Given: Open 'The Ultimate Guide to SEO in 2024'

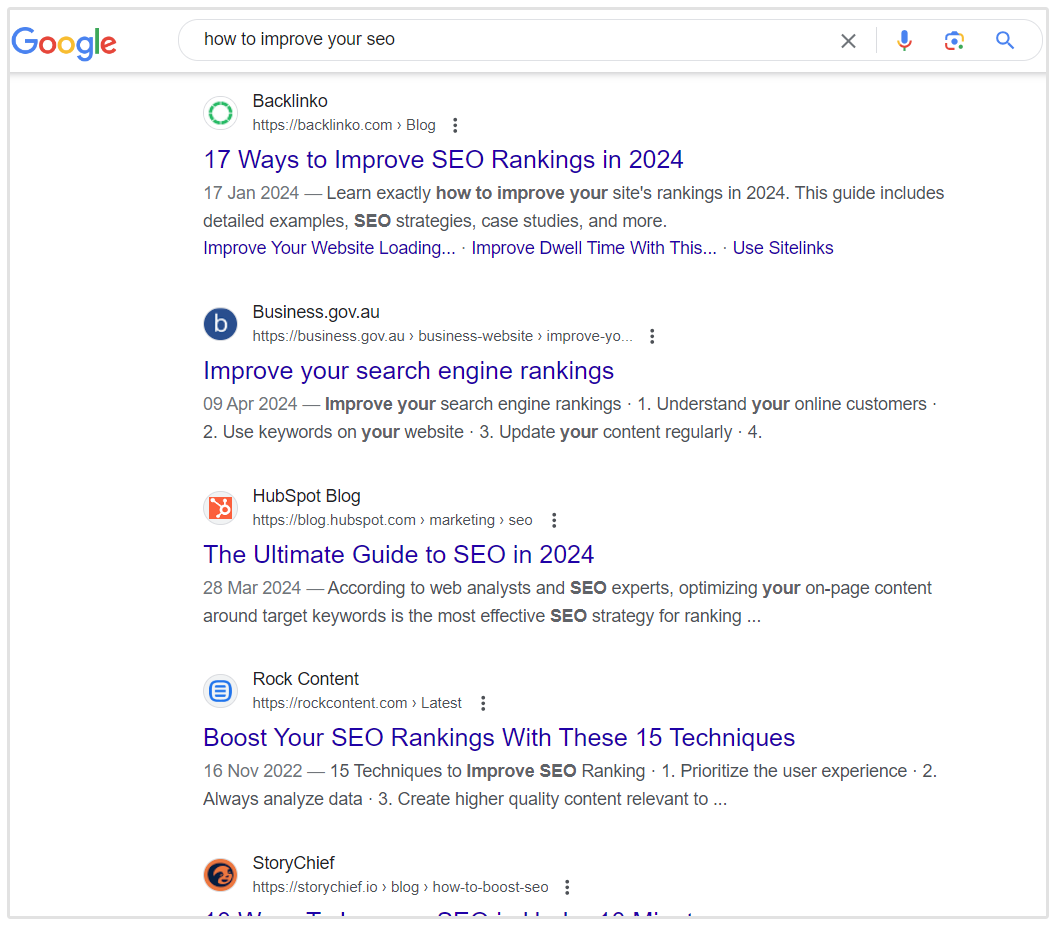Looking at the screenshot, I should 398,555.
